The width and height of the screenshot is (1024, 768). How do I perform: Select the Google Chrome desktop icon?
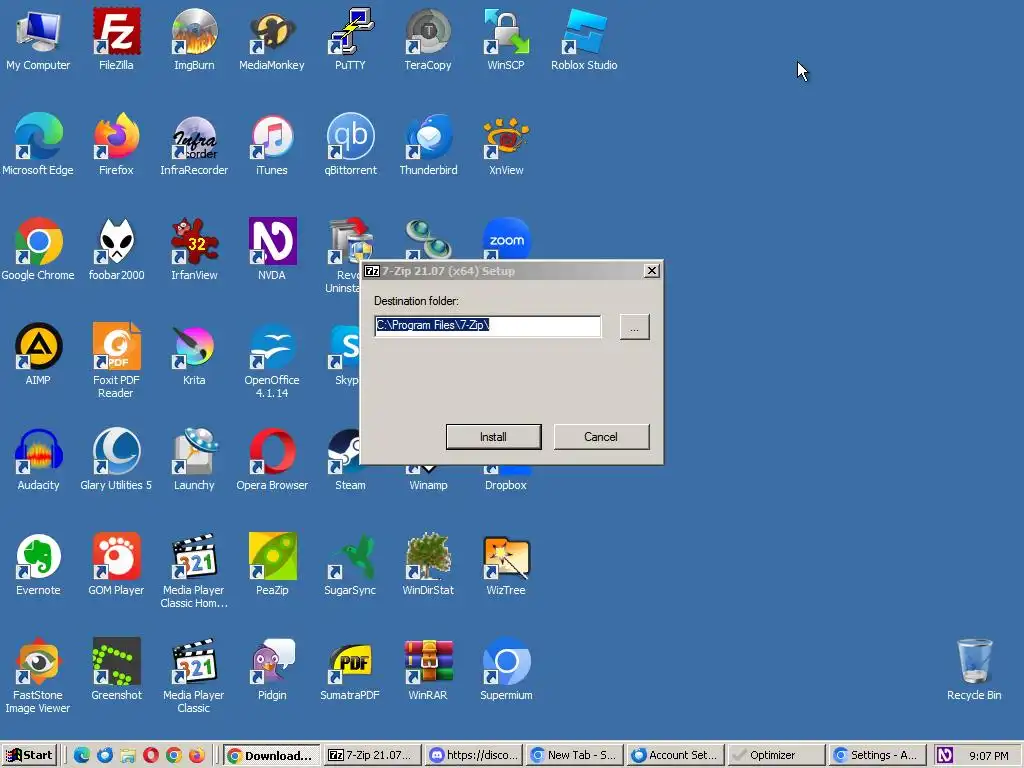(x=38, y=249)
